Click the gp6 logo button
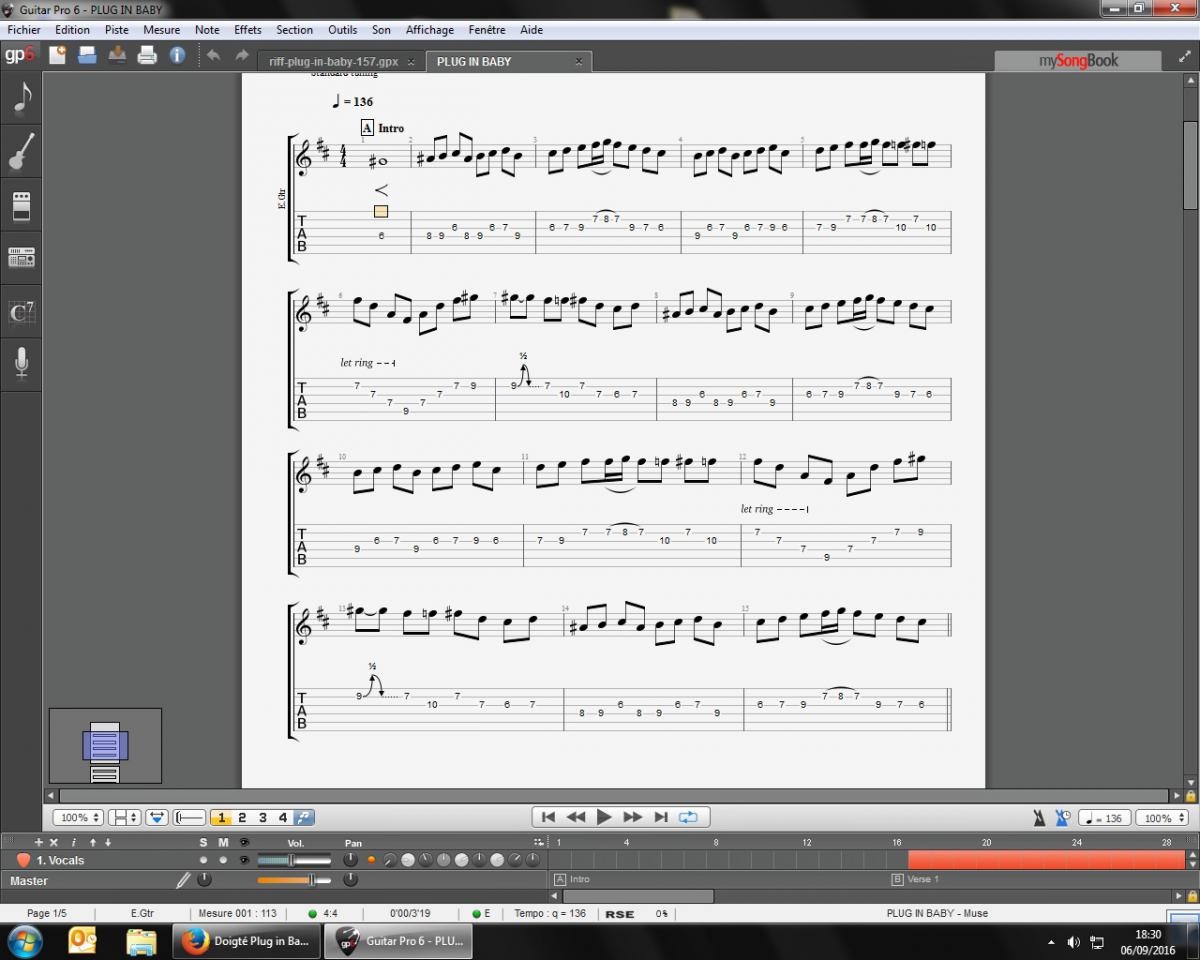This screenshot has height=960, width=1200. coord(19,55)
